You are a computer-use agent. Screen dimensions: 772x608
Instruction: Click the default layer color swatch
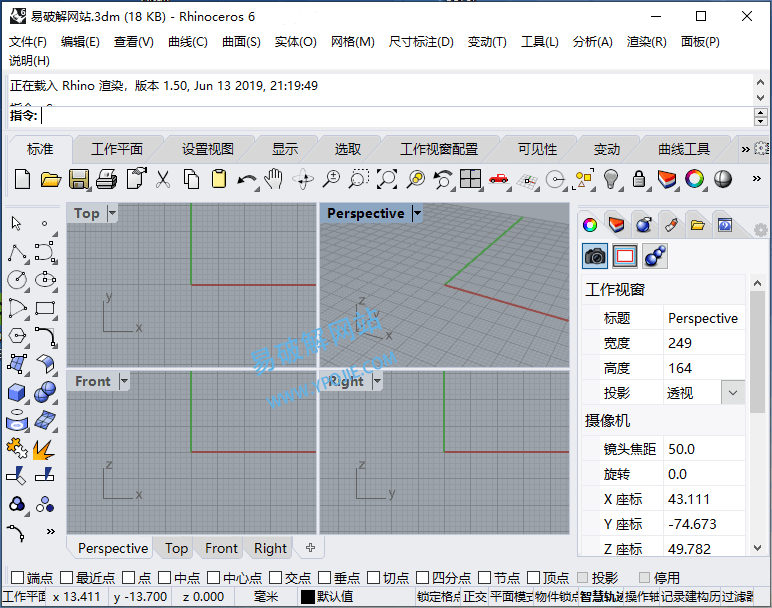(308, 597)
